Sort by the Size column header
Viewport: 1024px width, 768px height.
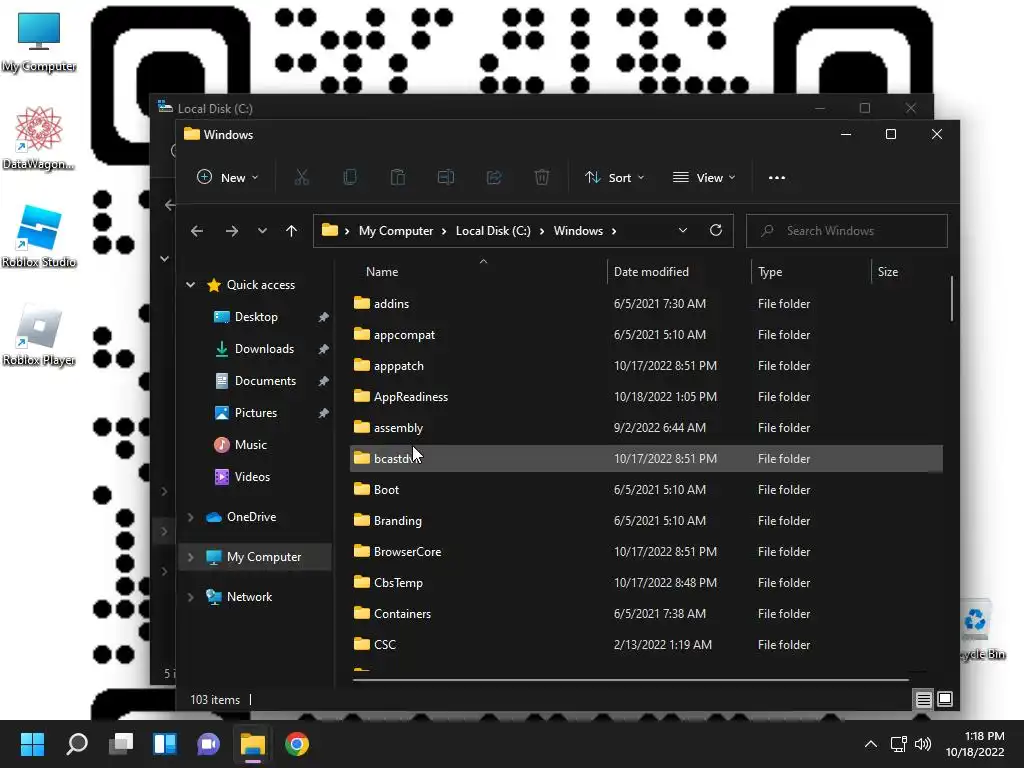(x=888, y=272)
